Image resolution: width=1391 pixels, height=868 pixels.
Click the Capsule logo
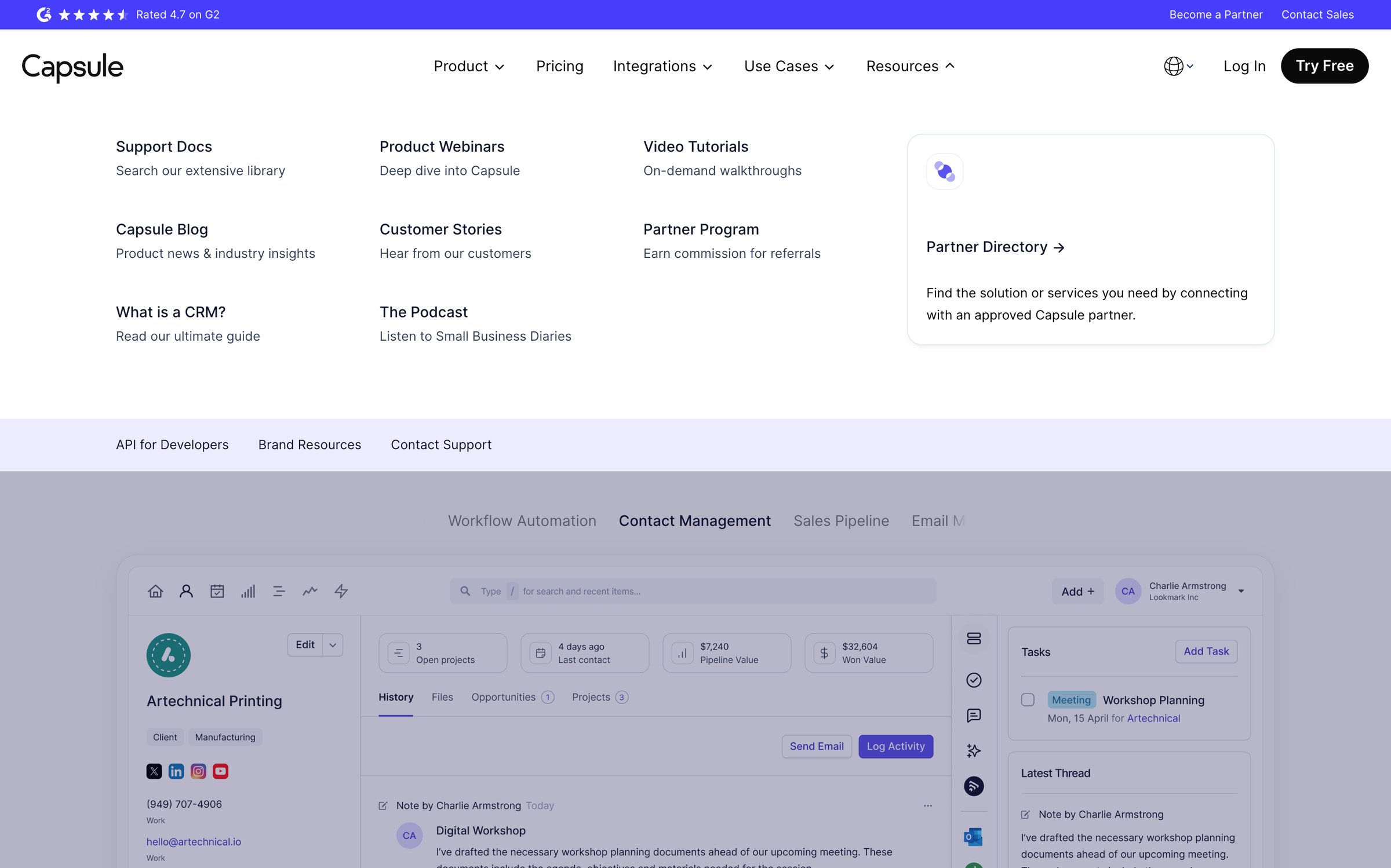coord(72,67)
